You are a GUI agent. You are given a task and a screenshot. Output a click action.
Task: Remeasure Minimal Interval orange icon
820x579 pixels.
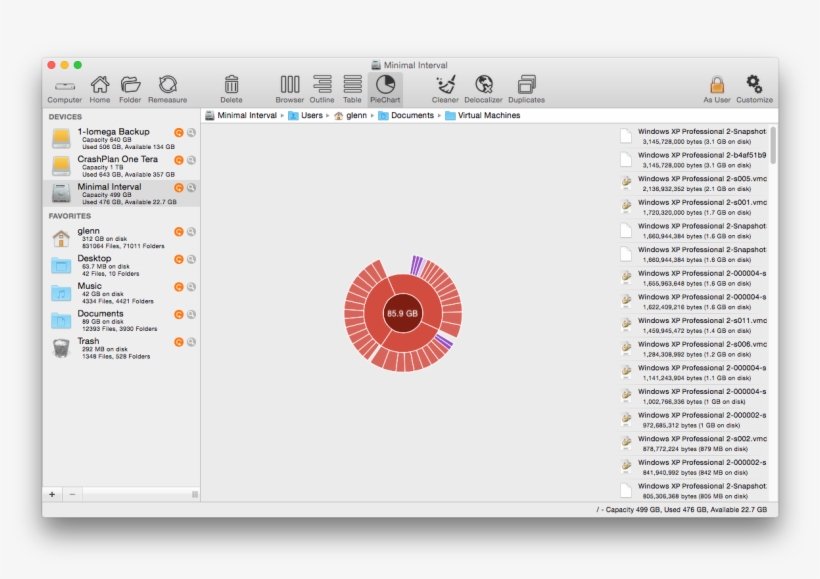click(179, 188)
